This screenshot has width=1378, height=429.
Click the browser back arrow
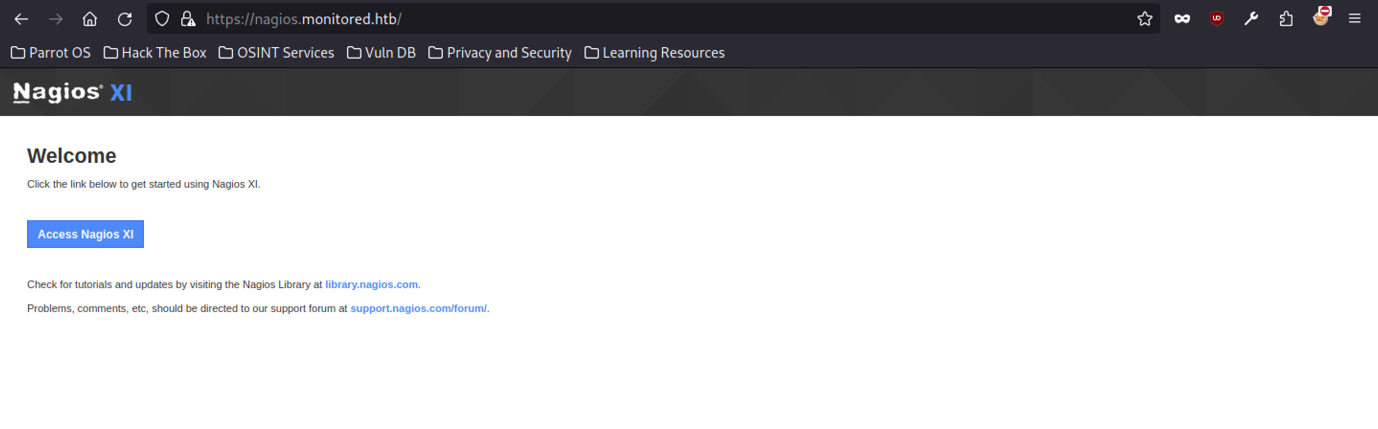click(x=21, y=19)
